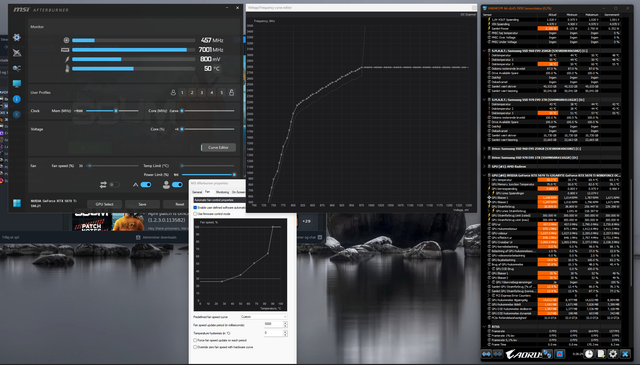Image resolution: width=640 pixels, height=365 pixels.
Task: Click Save button in Afterburner
Action: pyautogui.click(x=142, y=204)
